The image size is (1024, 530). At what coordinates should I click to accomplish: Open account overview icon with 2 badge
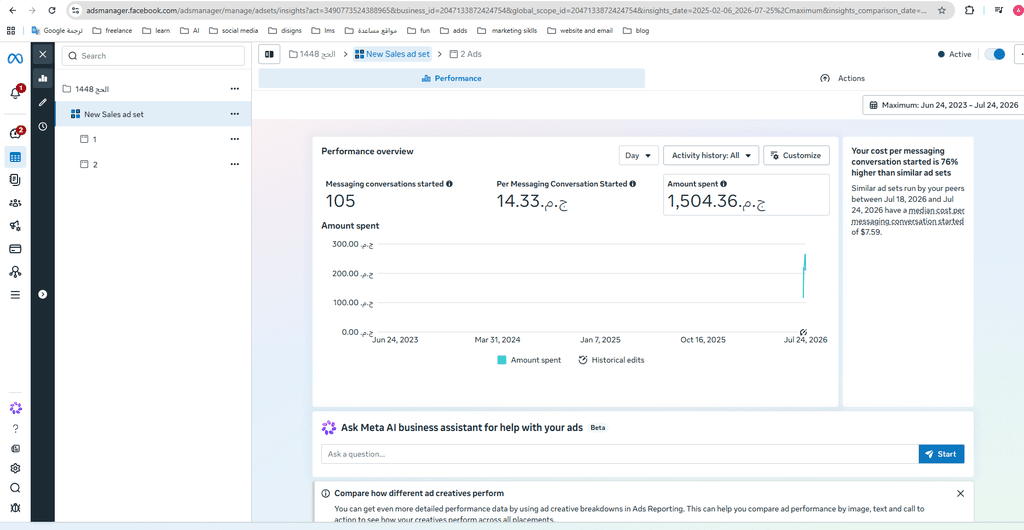15,132
